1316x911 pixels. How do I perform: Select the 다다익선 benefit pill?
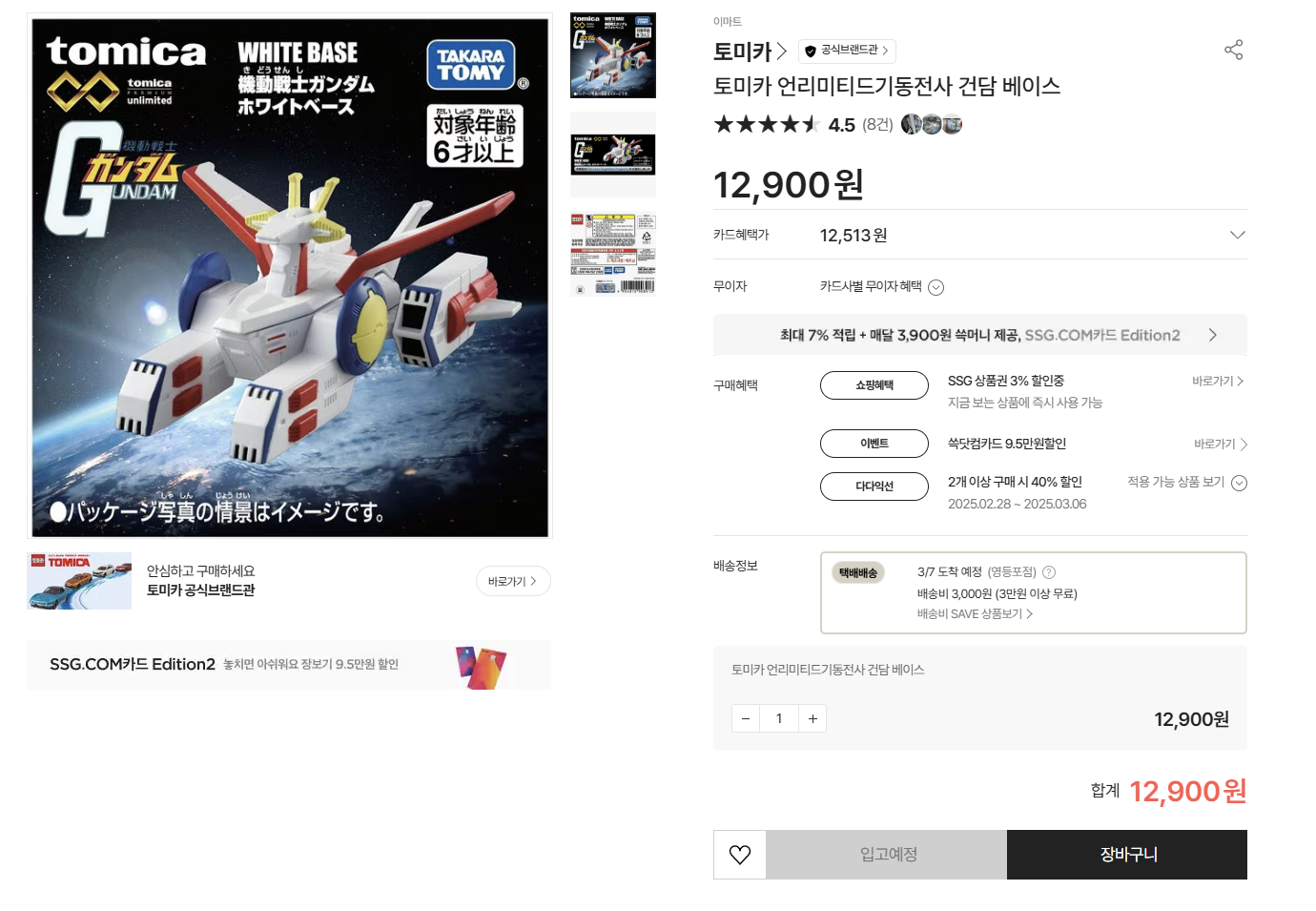coord(874,487)
